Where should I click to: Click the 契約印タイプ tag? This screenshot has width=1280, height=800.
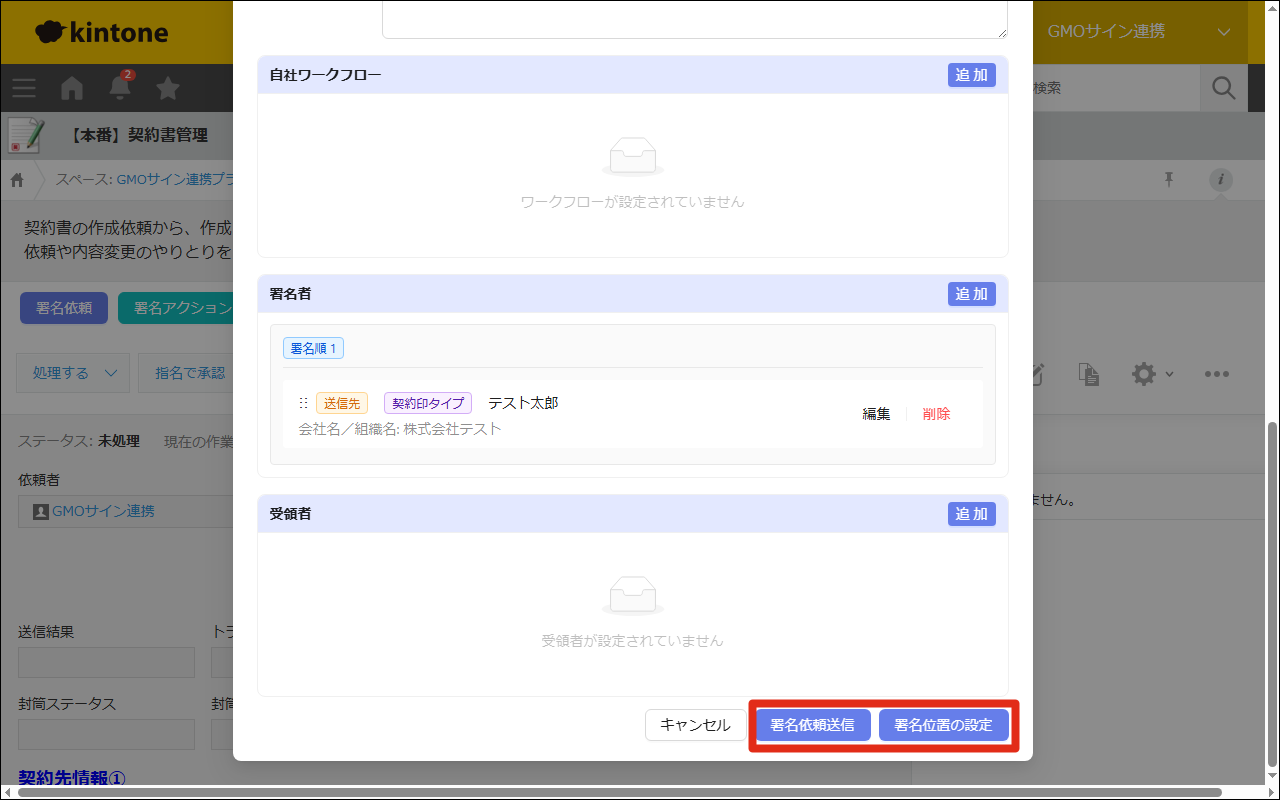(x=428, y=403)
